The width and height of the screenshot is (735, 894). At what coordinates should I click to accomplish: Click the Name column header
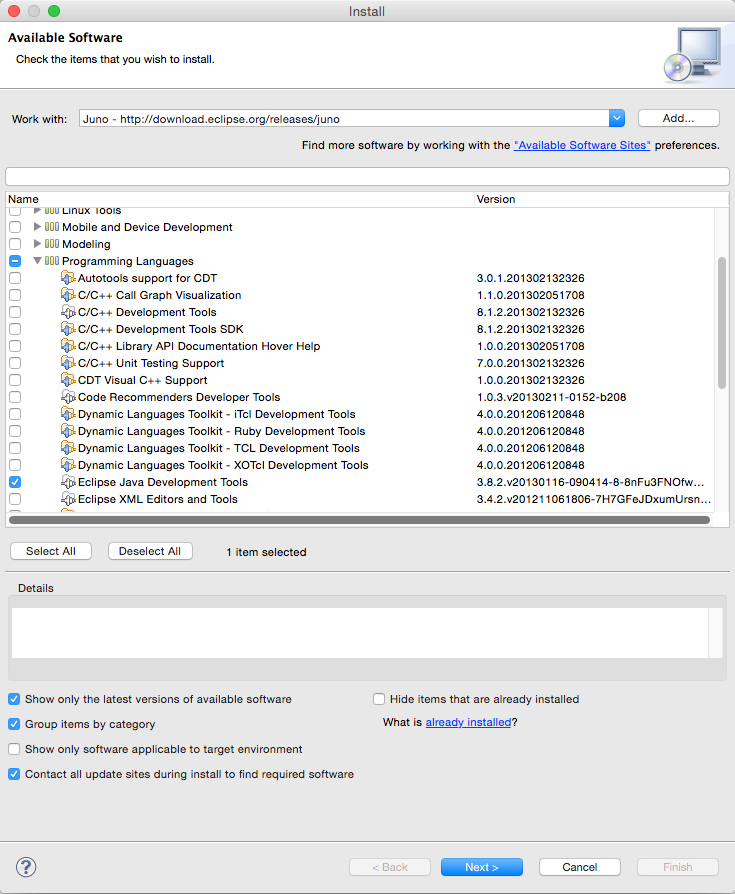point(240,200)
